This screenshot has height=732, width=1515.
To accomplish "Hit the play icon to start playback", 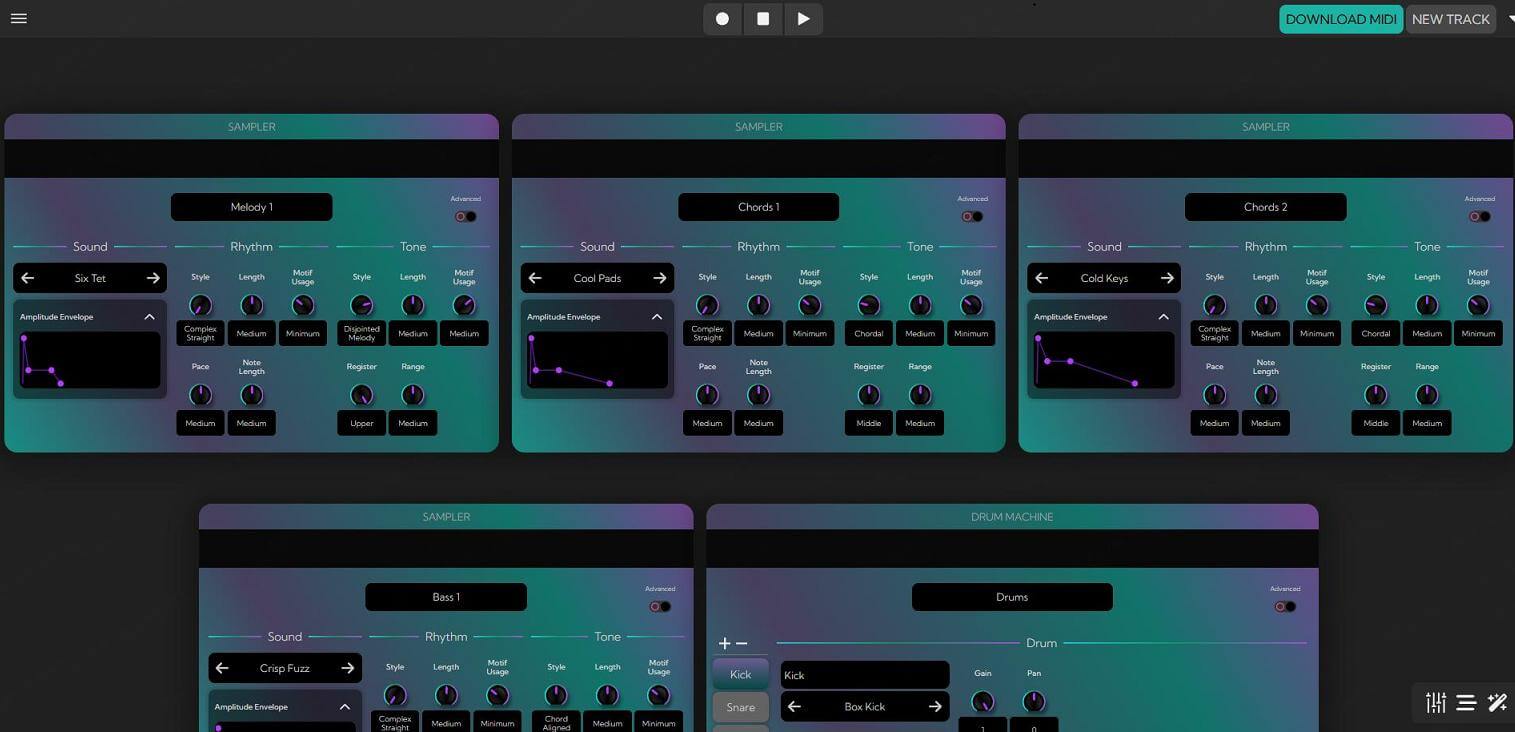I will point(803,18).
